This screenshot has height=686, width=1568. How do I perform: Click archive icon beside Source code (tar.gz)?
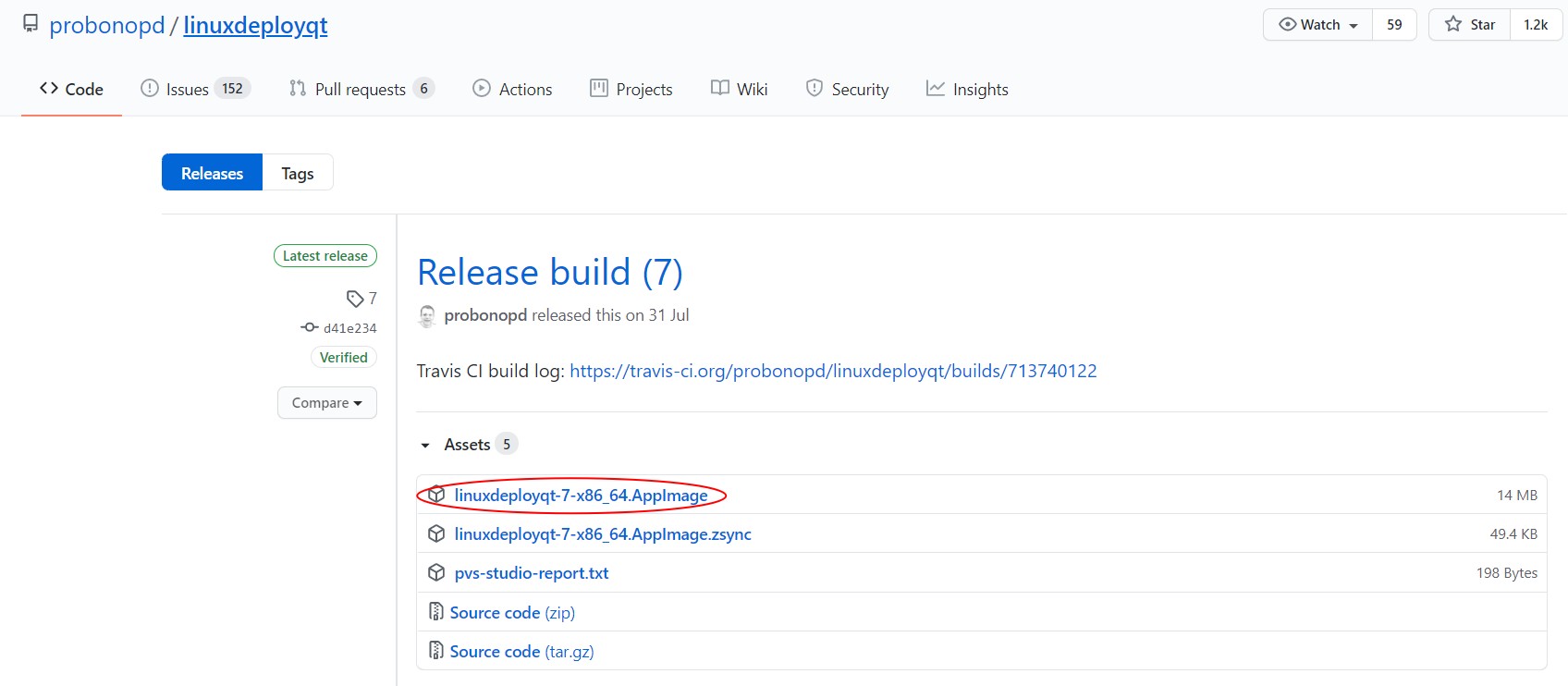(436, 650)
